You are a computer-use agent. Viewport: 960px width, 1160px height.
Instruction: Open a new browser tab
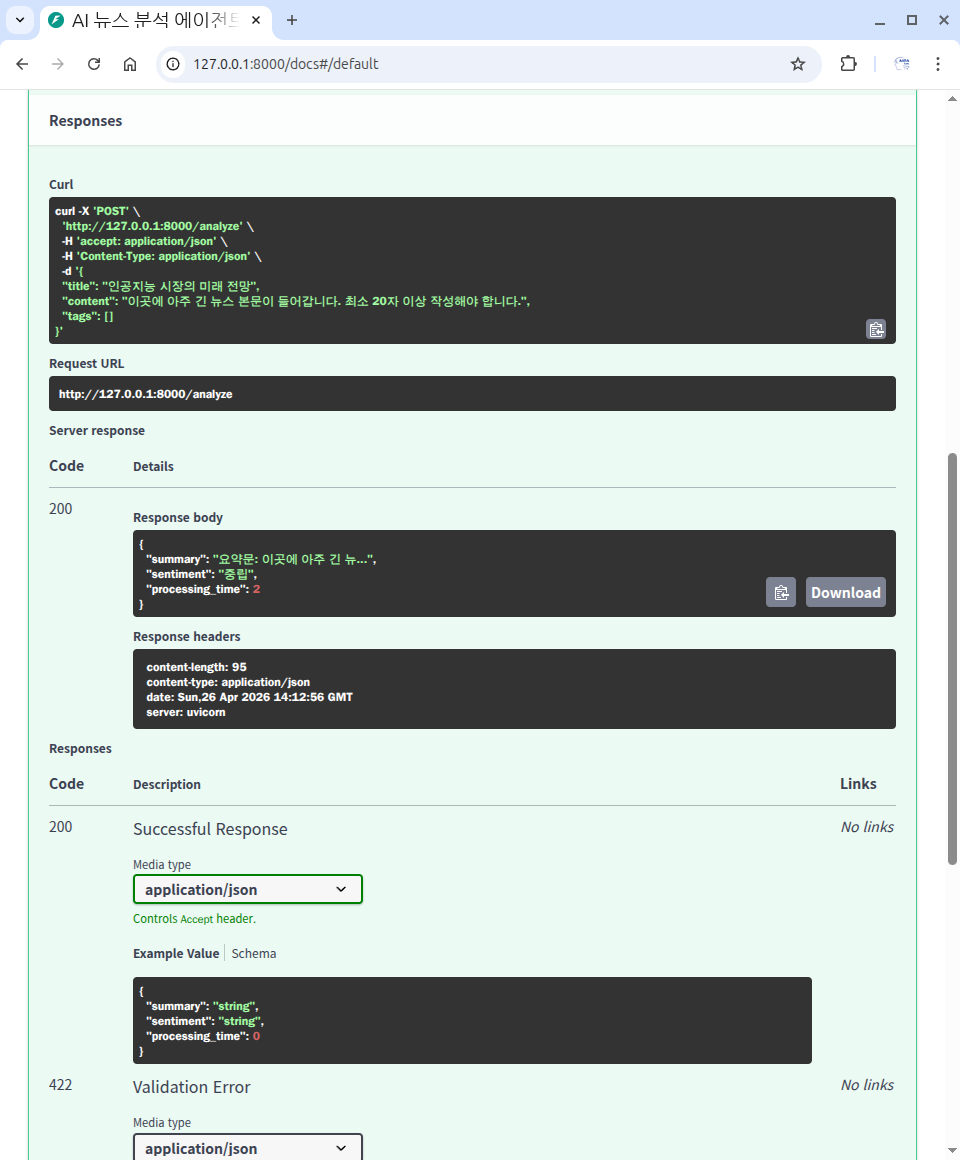tap(292, 20)
